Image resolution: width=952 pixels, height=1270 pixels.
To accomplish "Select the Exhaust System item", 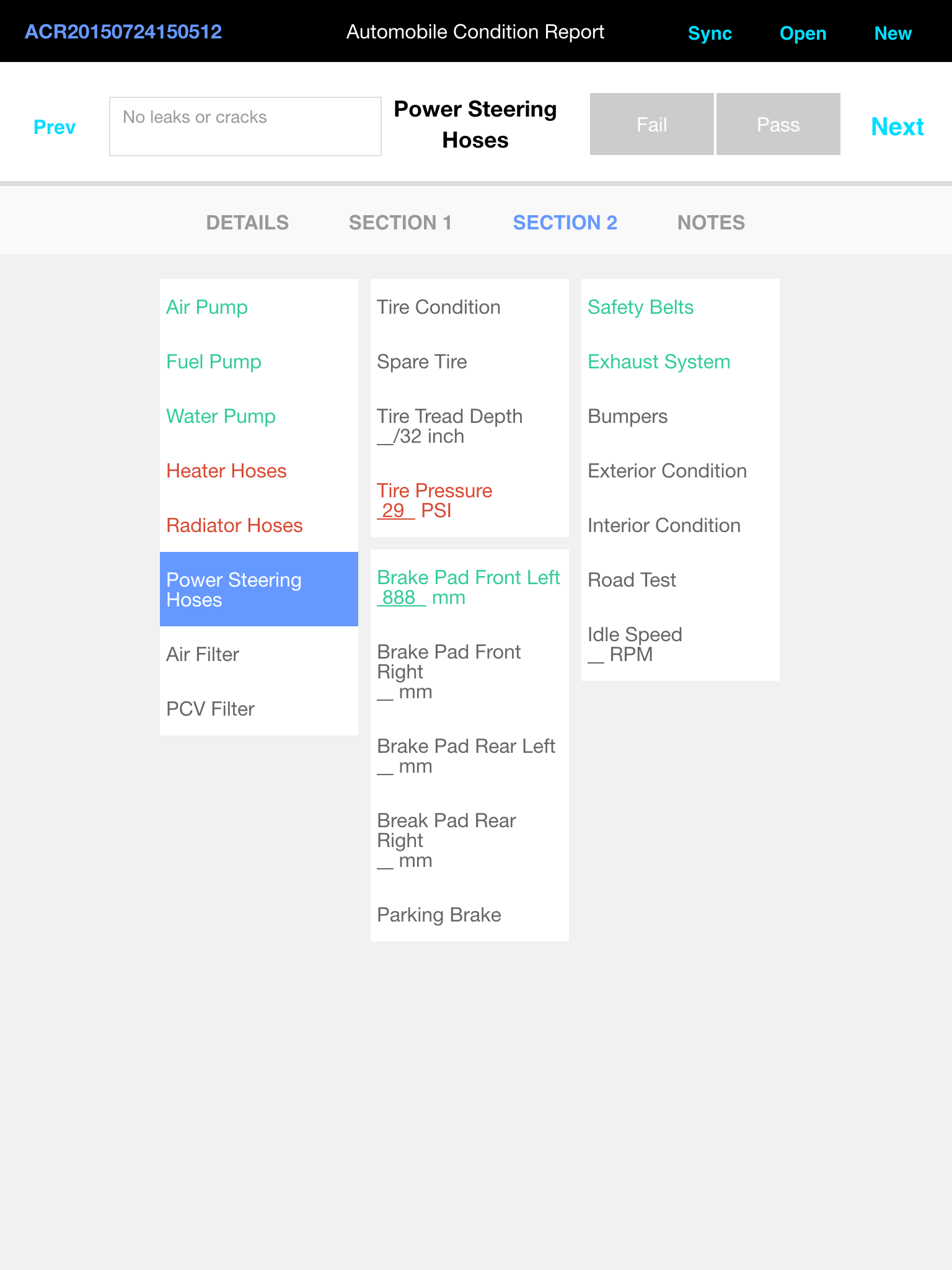I will point(659,362).
